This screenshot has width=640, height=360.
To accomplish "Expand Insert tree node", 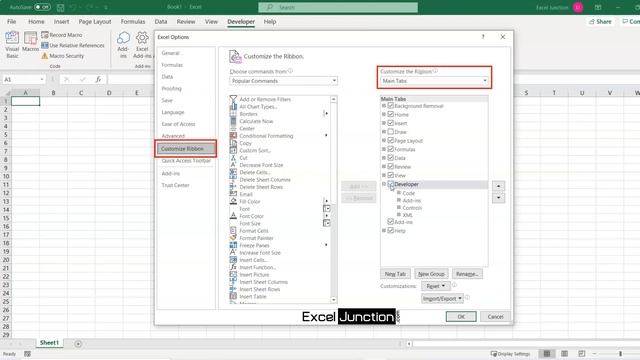I will 384,123.
